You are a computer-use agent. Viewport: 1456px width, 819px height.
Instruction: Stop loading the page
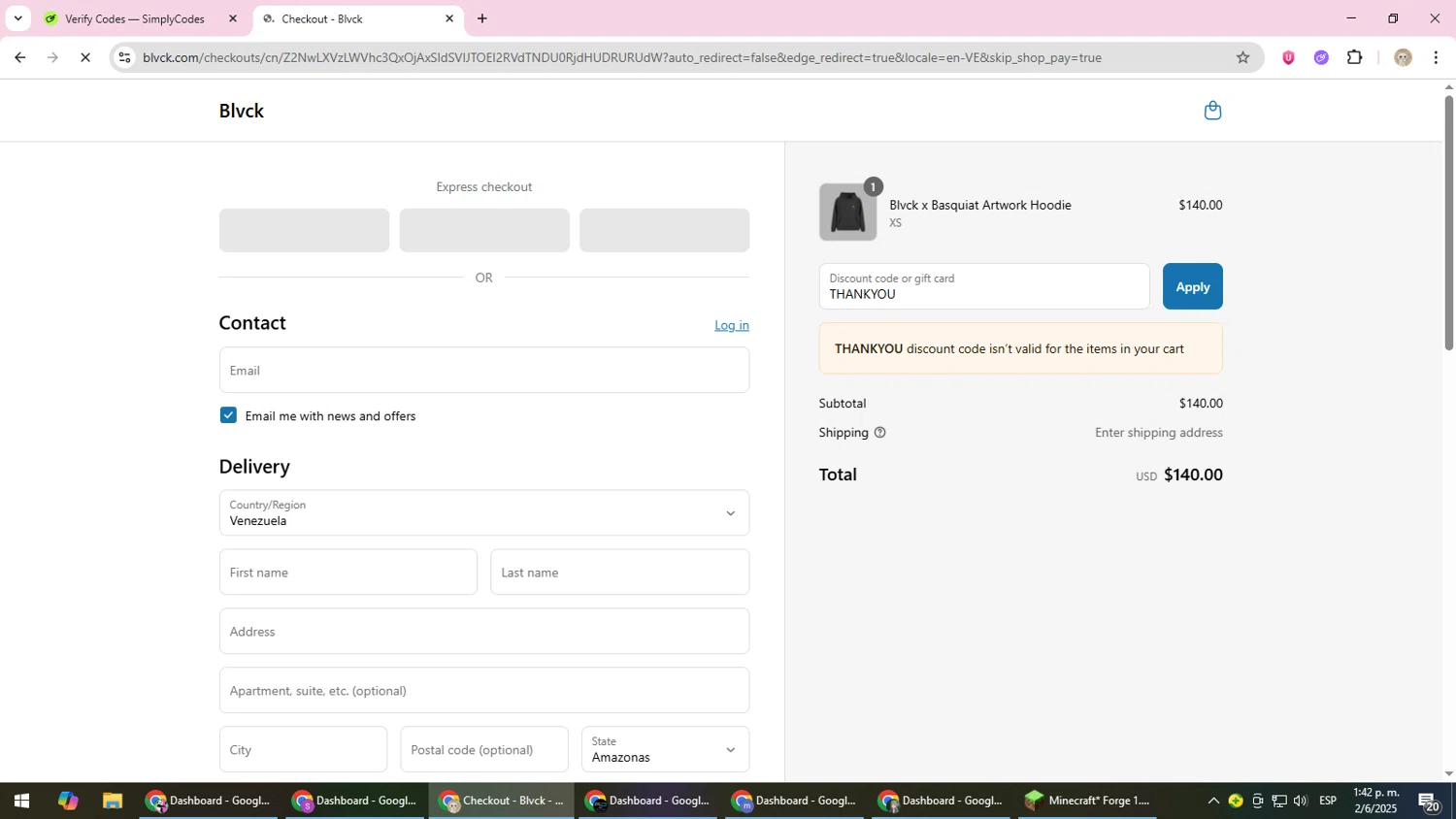(85, 57)
